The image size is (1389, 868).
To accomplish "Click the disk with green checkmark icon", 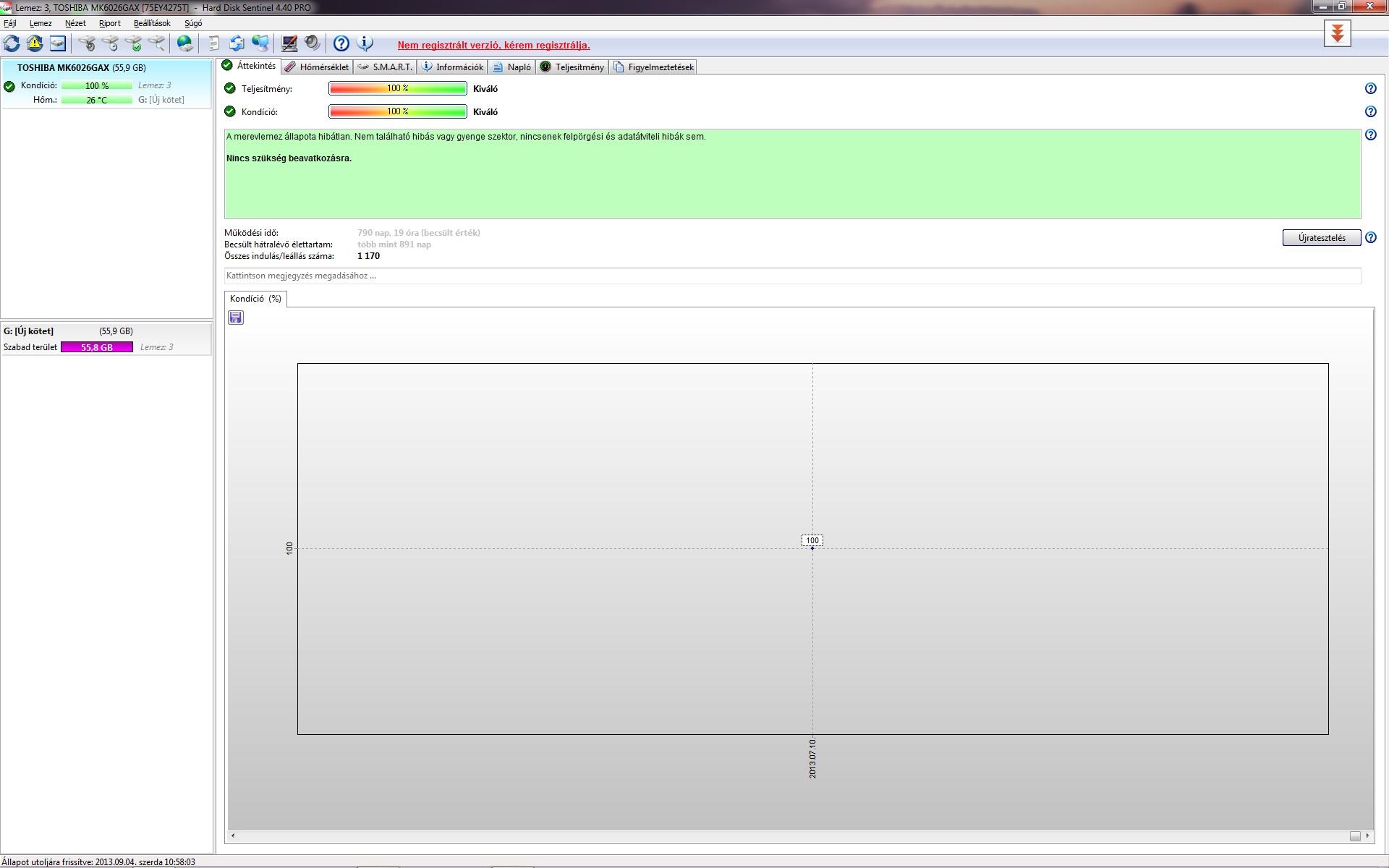I will pyautogui.click(x=134, y=43).
